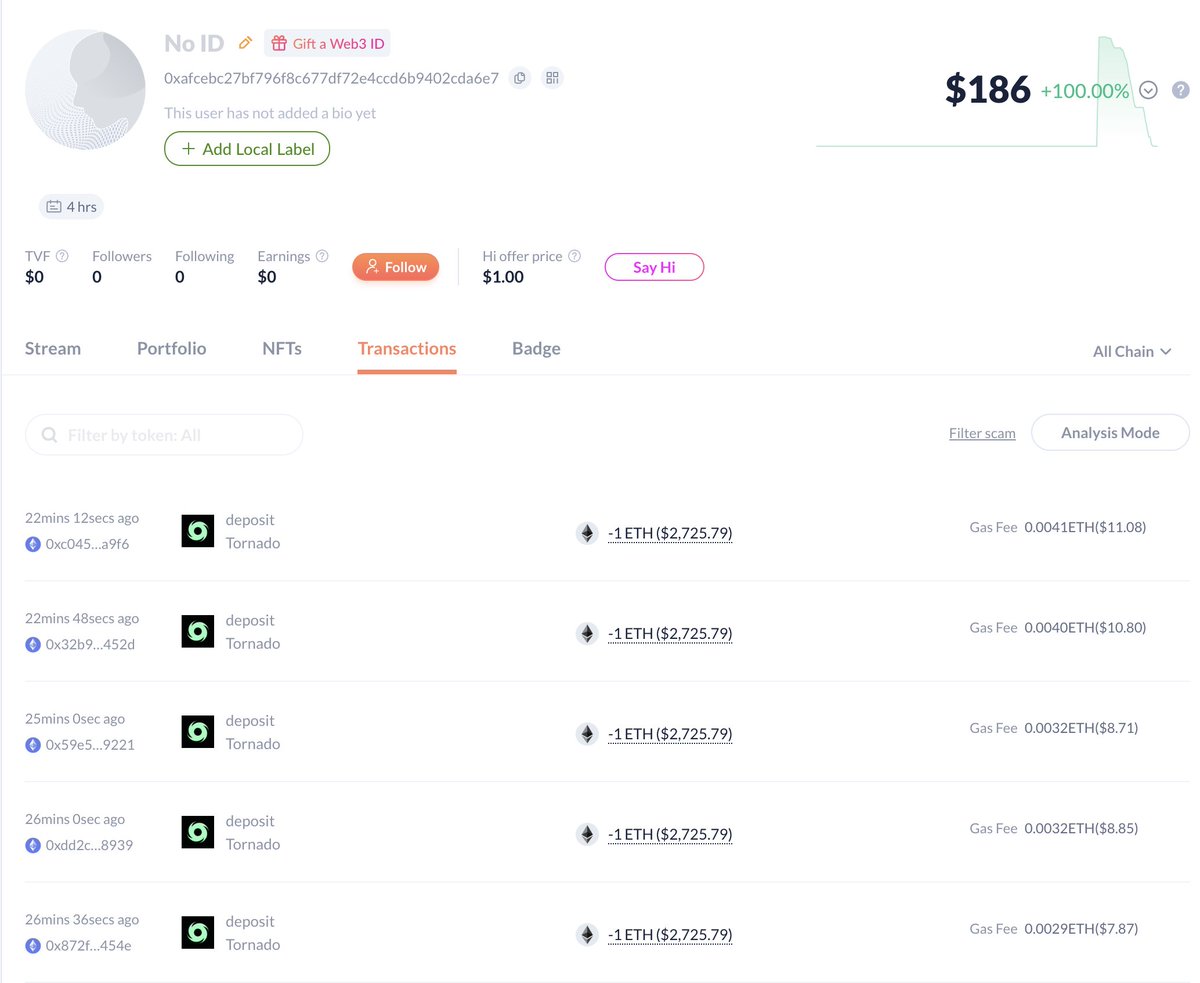Focus the Filter by token search field

[164, 435]
